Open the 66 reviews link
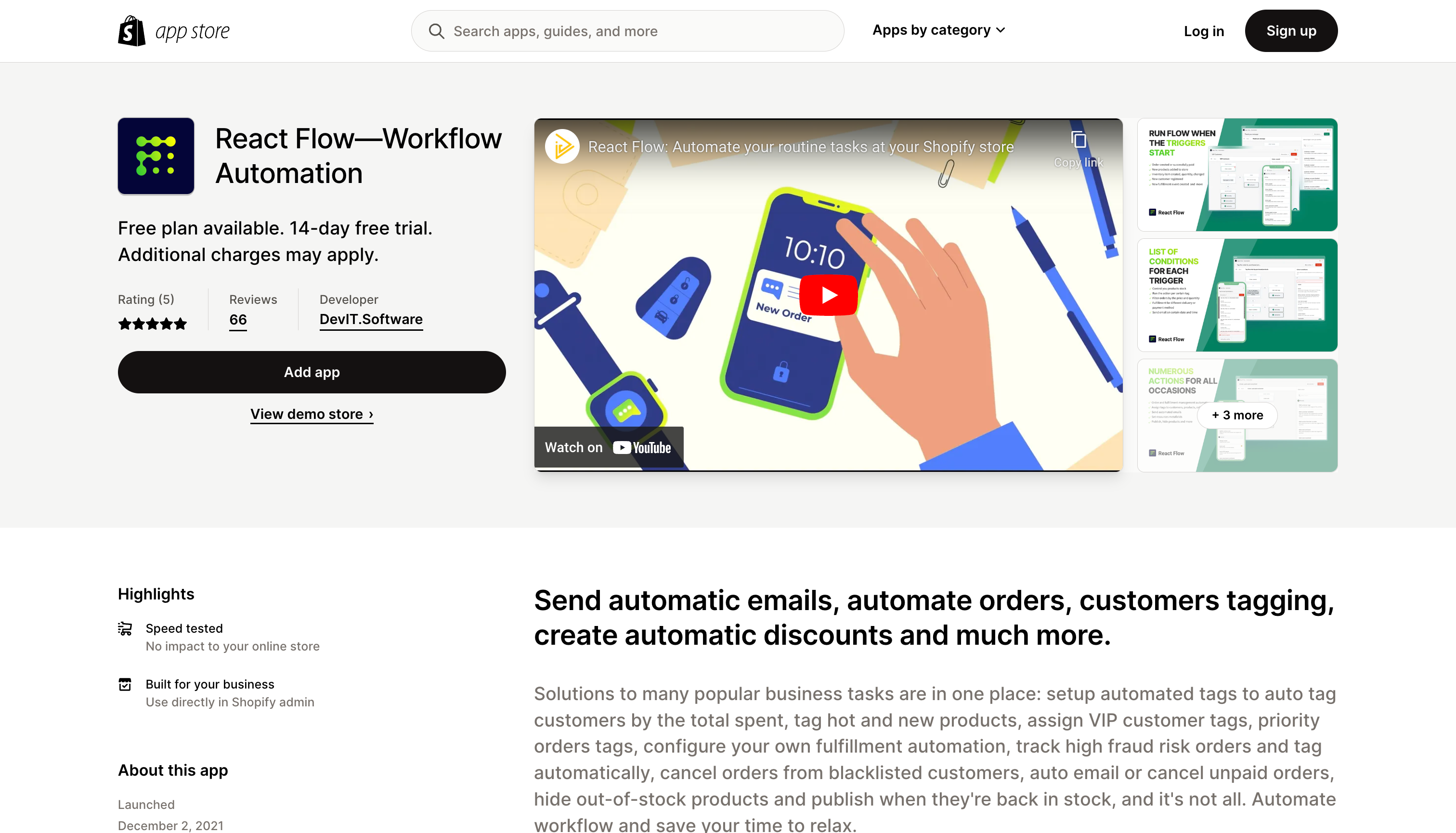This screenshot has height=833, width=1456. (238, 320)
